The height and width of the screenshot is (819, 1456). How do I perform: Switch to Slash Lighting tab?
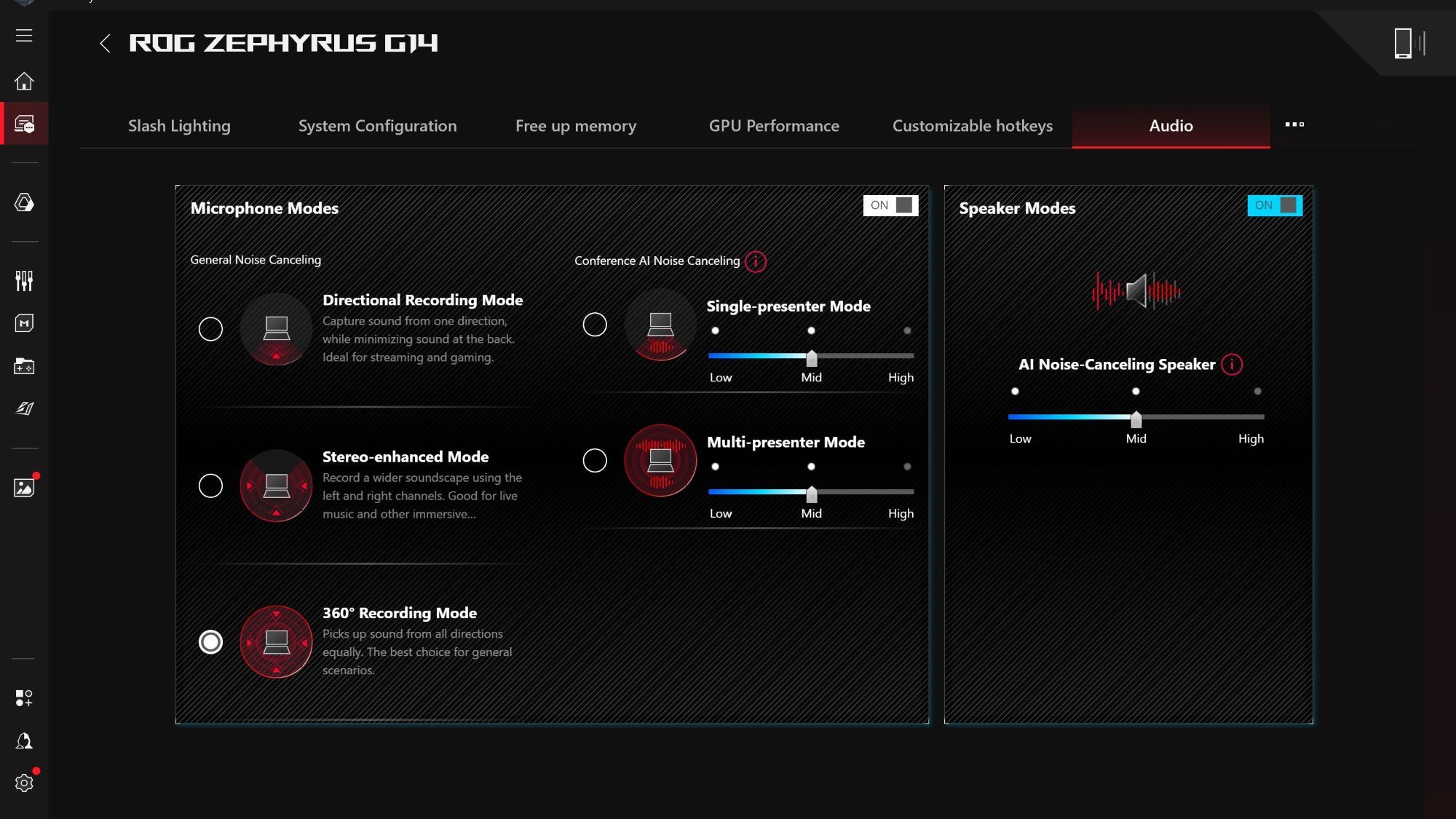(179, 126)
